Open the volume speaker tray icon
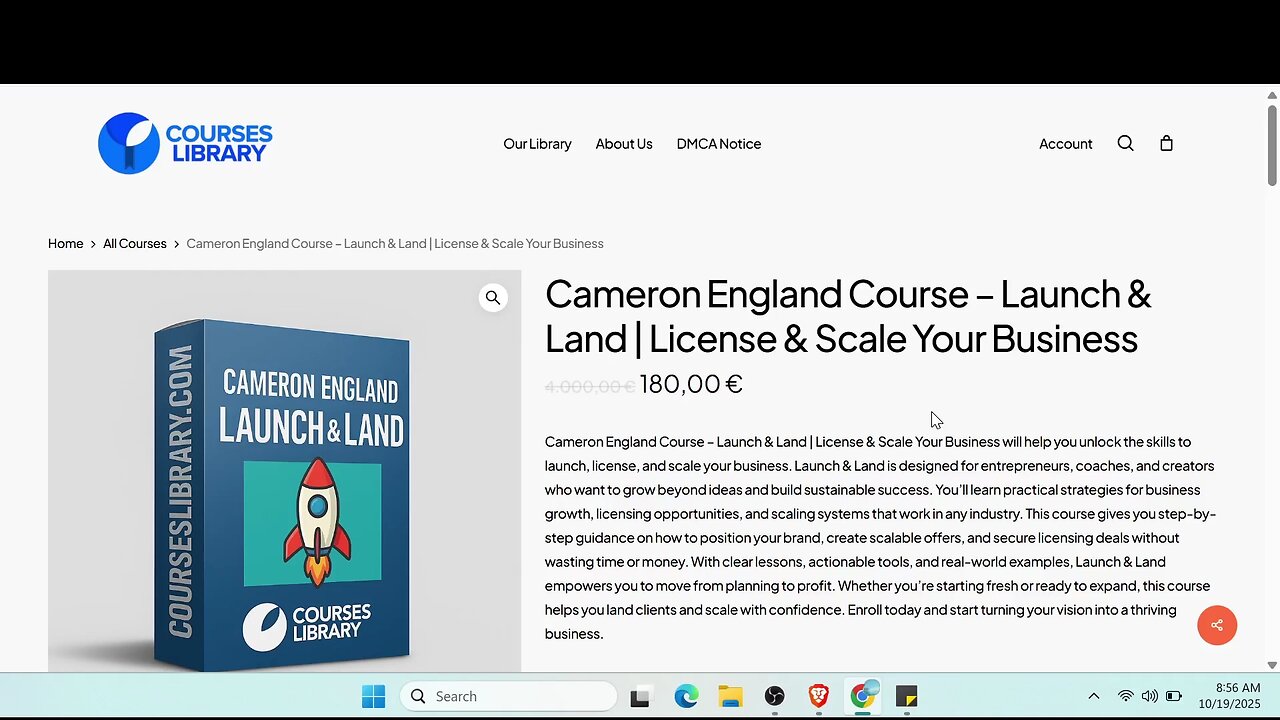 pyautogui.click(x=1150, y=696)
